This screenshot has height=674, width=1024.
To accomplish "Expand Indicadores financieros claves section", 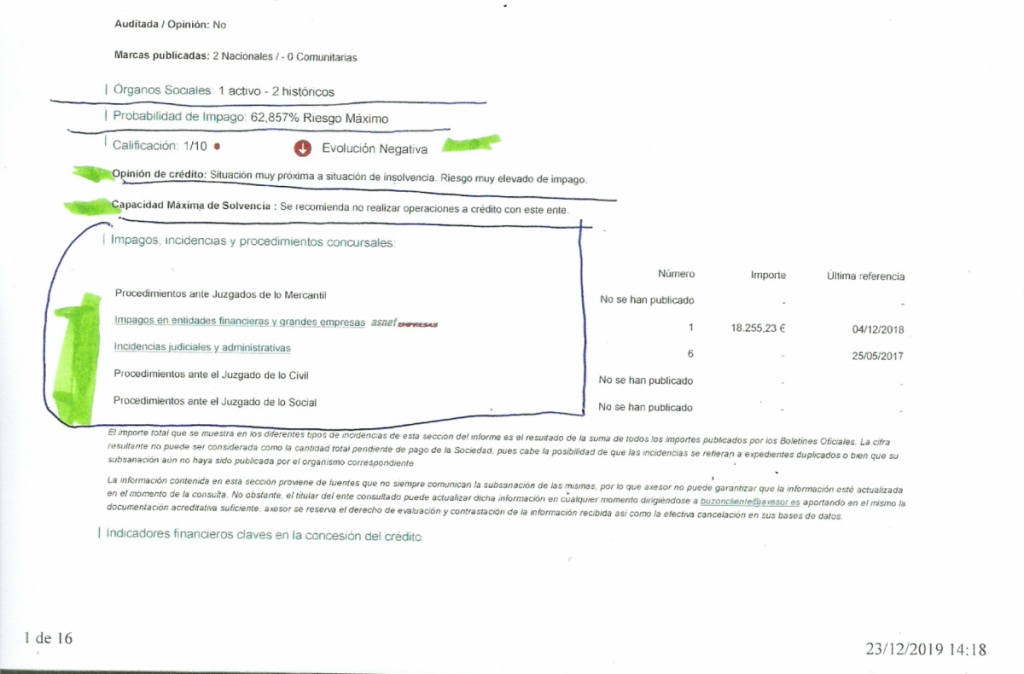I will coord(264,535).
